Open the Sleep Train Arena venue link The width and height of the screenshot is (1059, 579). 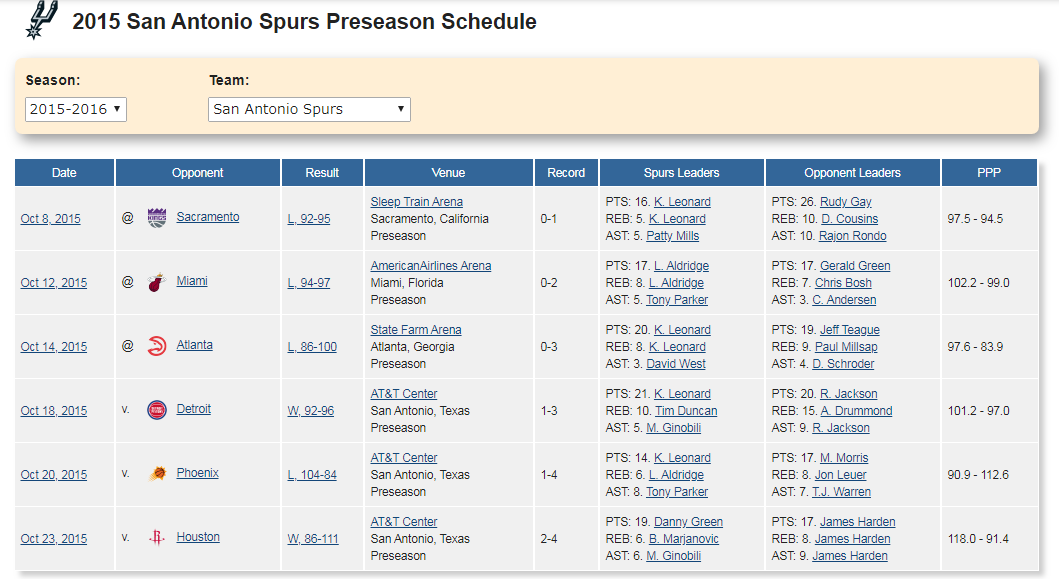point(417,202)
